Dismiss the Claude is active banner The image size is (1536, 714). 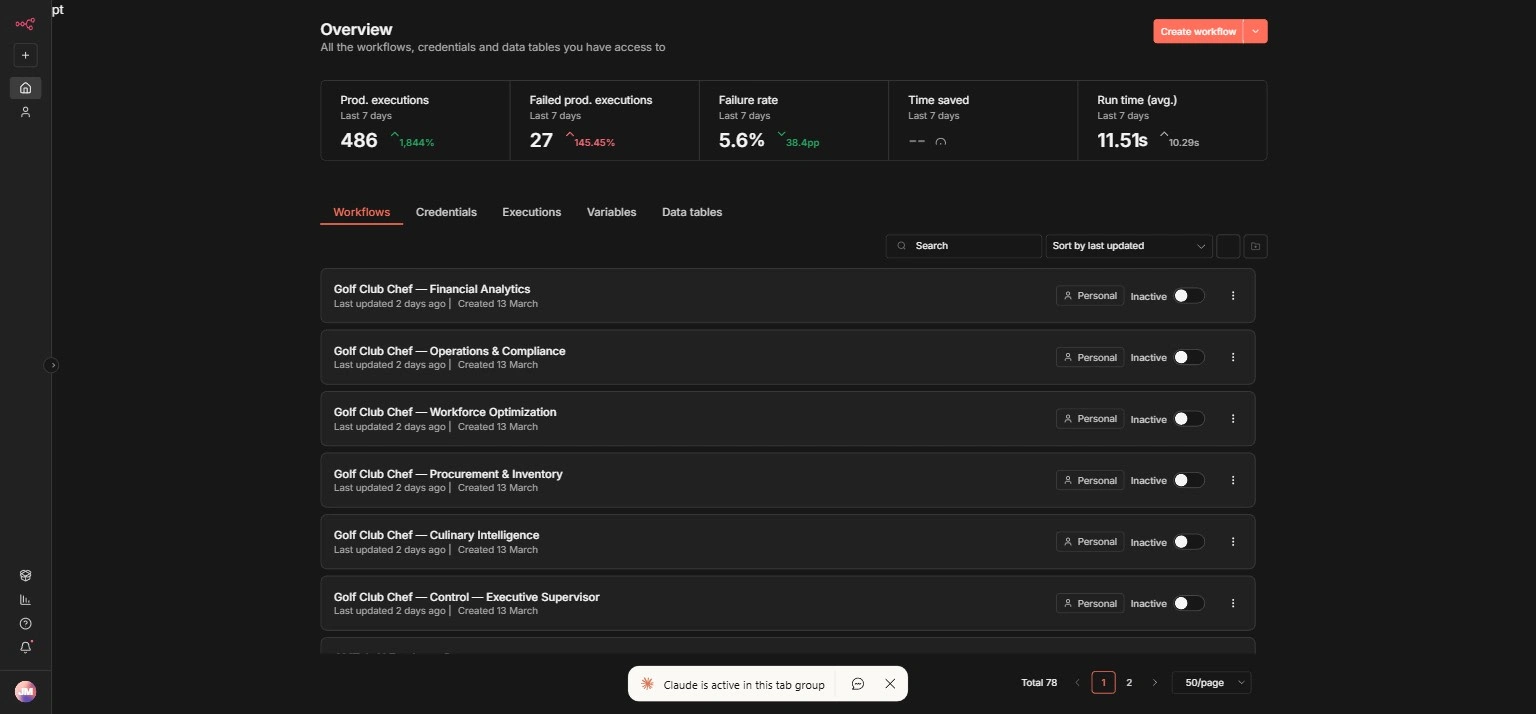coord(890,684)
